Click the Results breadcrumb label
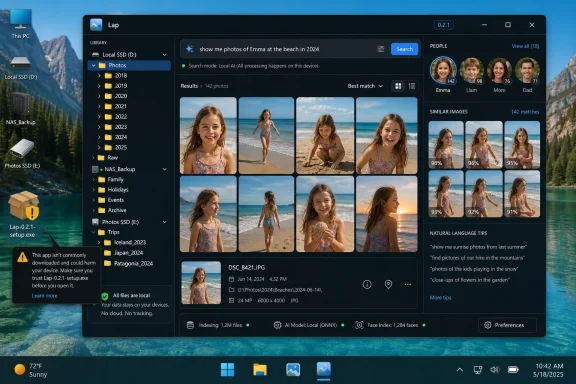The height and width of the screenshot is (384, 576). click(189, 86)
